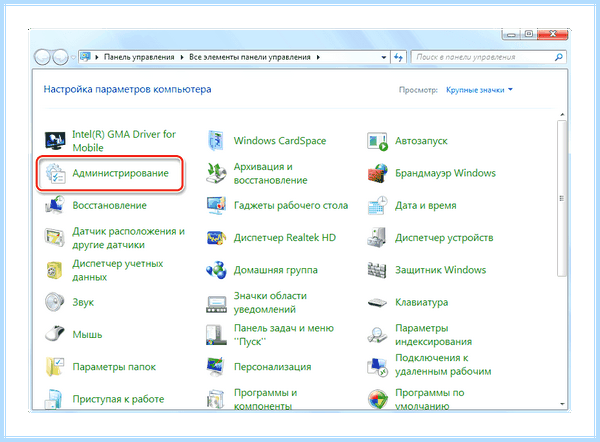Open the Персонализация icon
The width and height of the screenshot is (600, 442).
(x=216, y=367)
